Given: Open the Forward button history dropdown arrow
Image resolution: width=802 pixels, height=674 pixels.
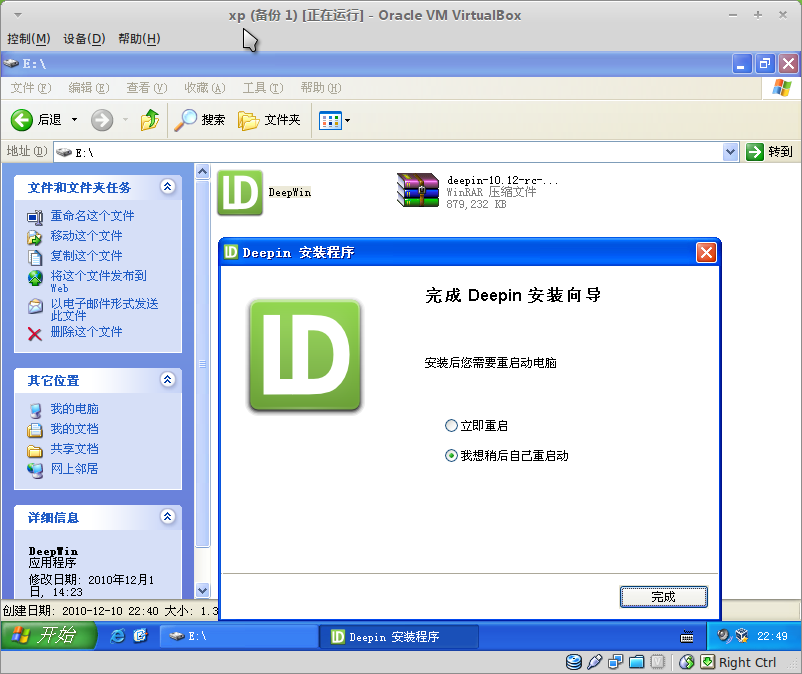Looking at the screenshot, I should click(125, 120).
